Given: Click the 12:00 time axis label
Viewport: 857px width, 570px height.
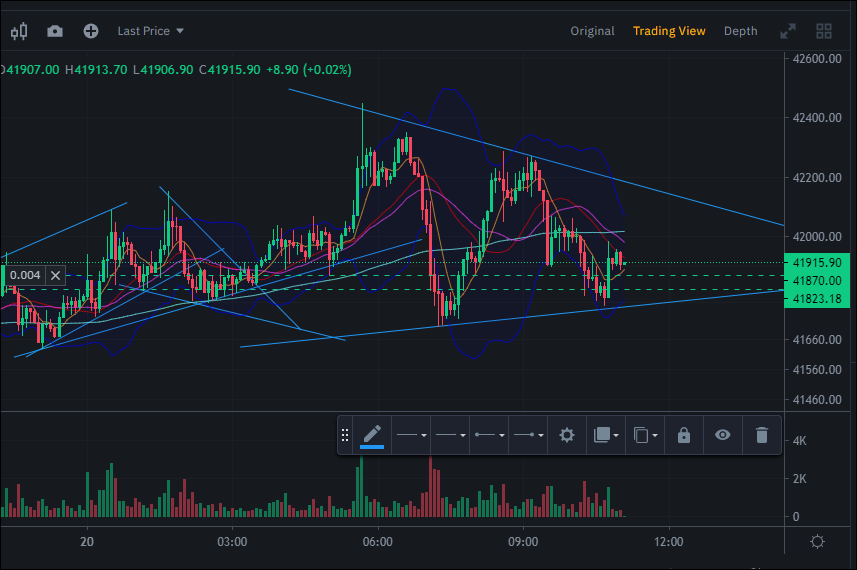Looking at the screenshot, I should [668, 542].
